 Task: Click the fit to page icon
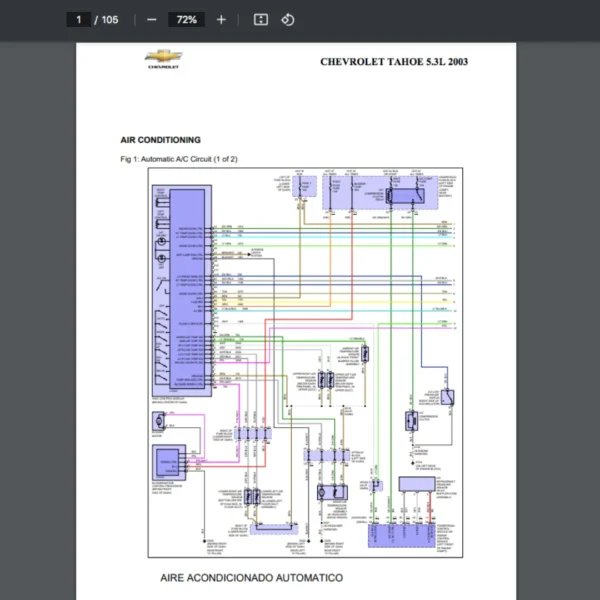[260, 19]
